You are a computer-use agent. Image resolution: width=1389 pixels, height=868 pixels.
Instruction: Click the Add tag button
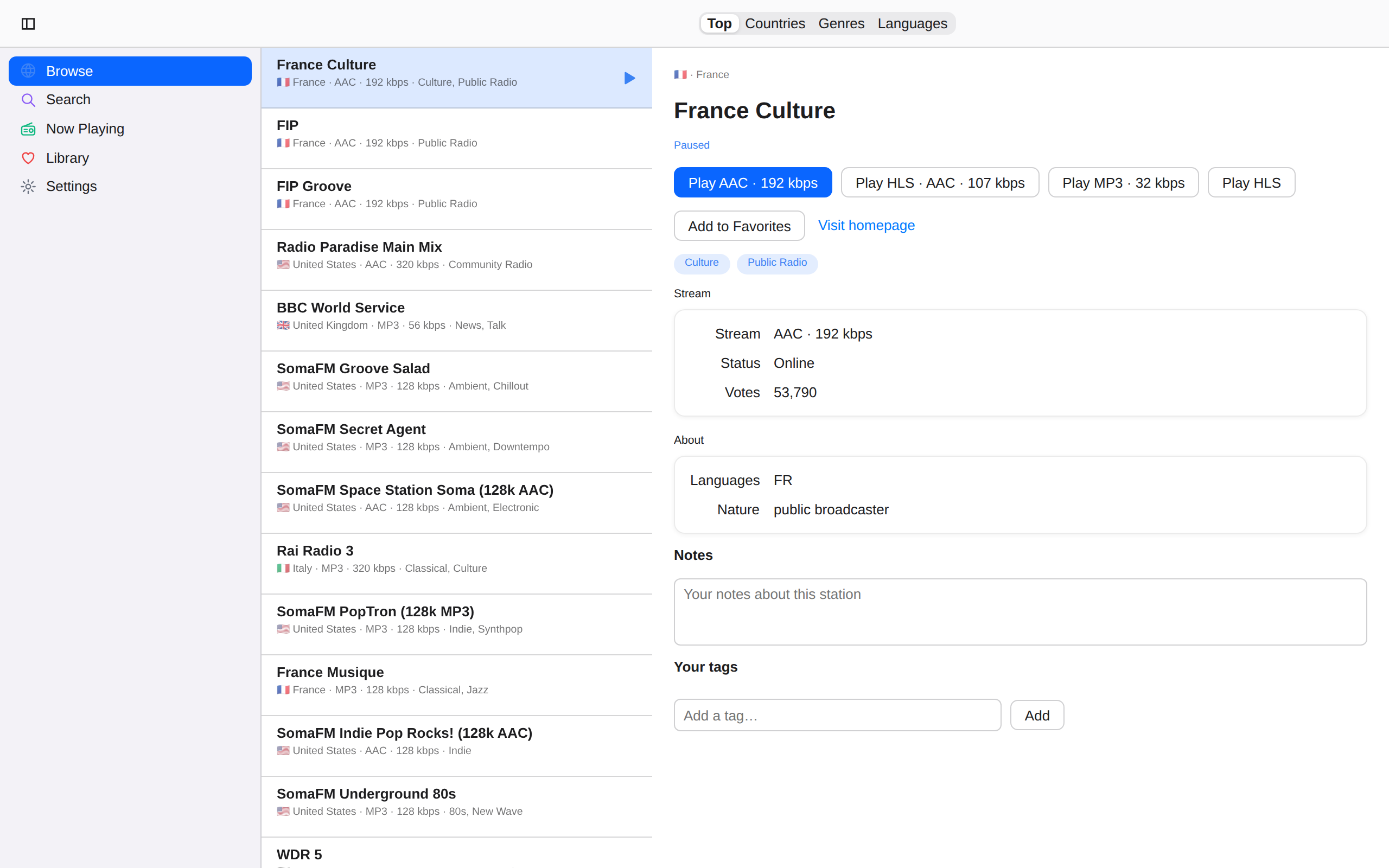[x=1037, y=716]
